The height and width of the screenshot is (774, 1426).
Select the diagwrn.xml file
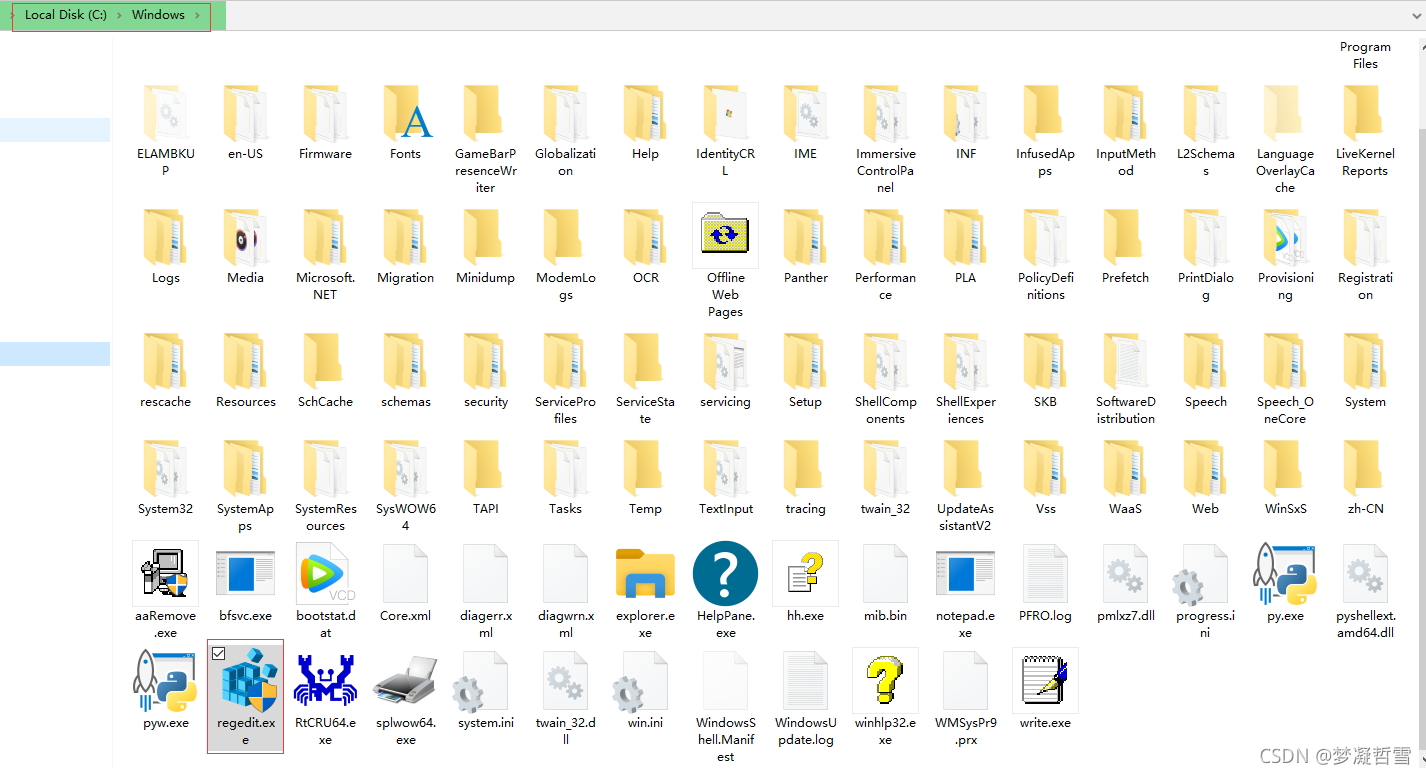click(565, 590)
